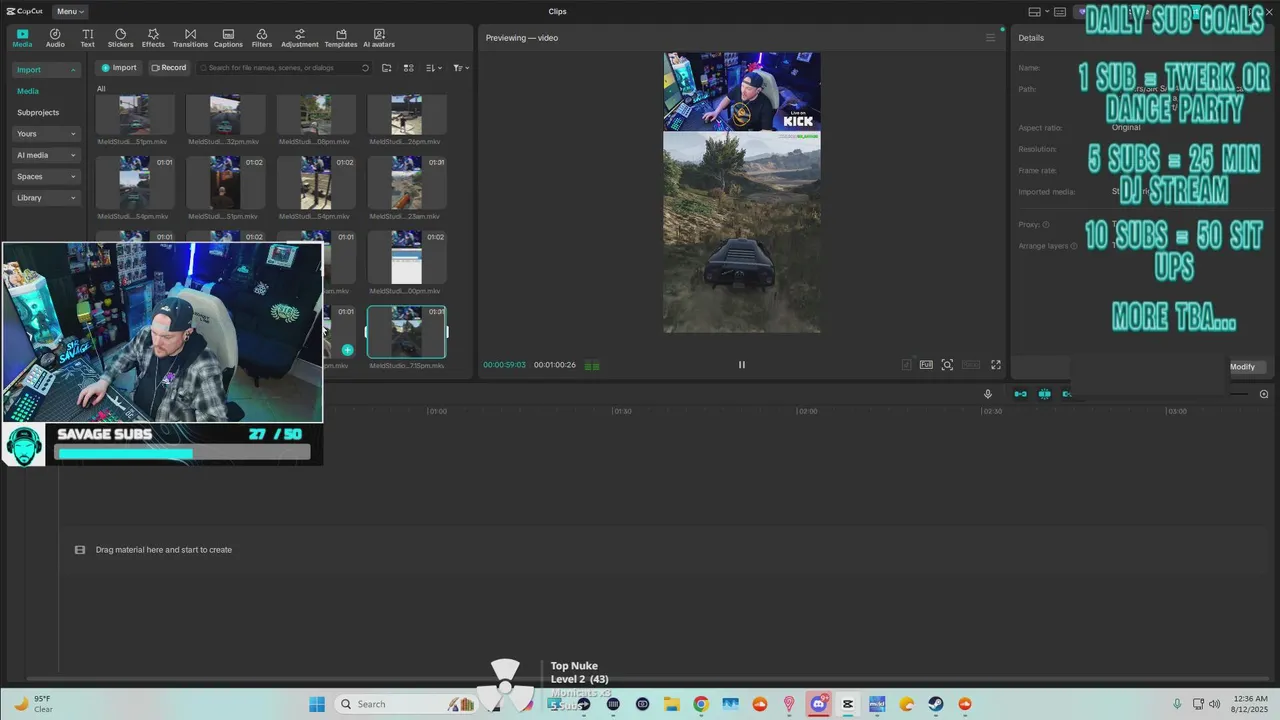Open the Captions panel
This screenshot has height=720, width=1280.
228,38
